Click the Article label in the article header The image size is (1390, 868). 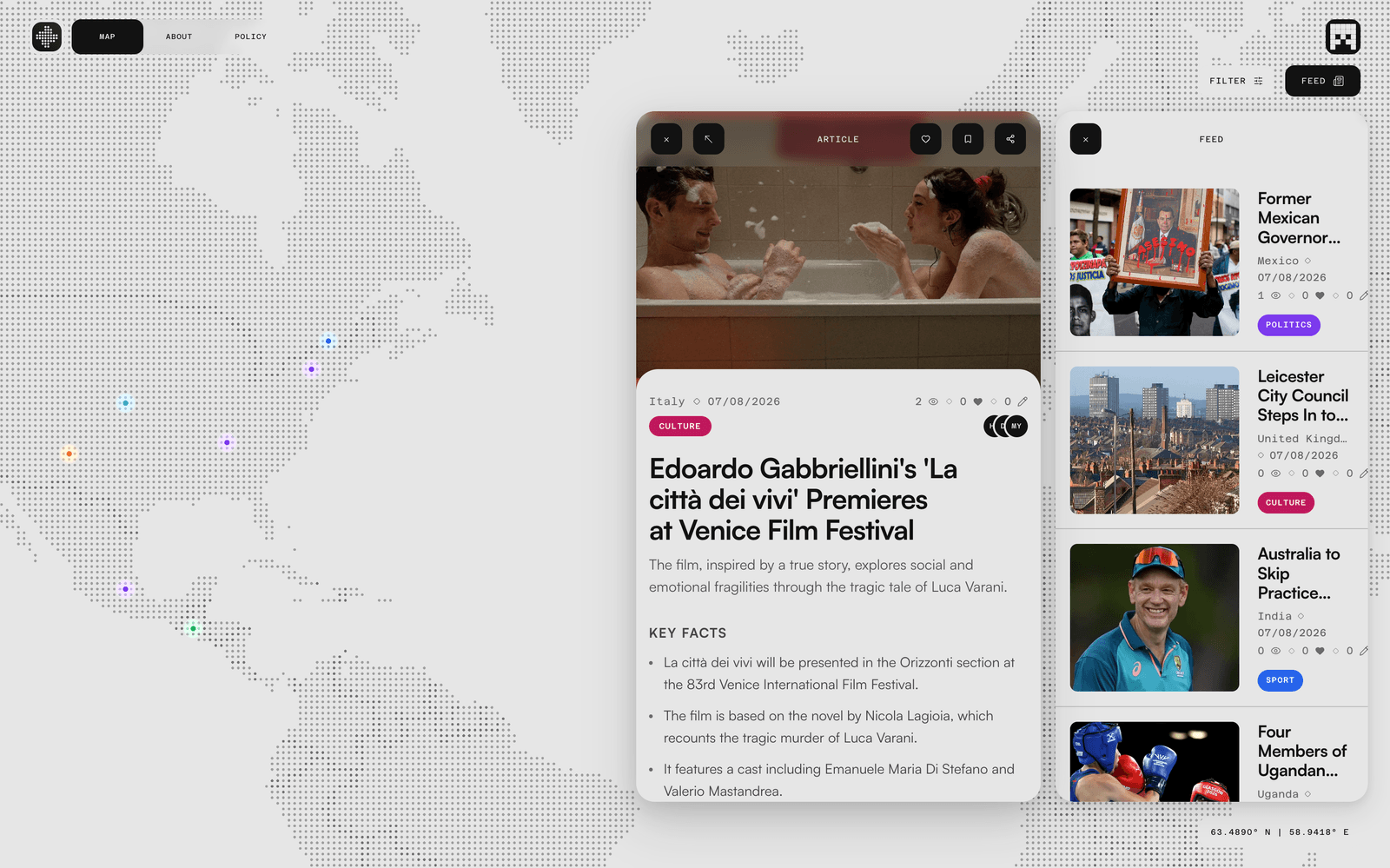[x=838, y=139]
